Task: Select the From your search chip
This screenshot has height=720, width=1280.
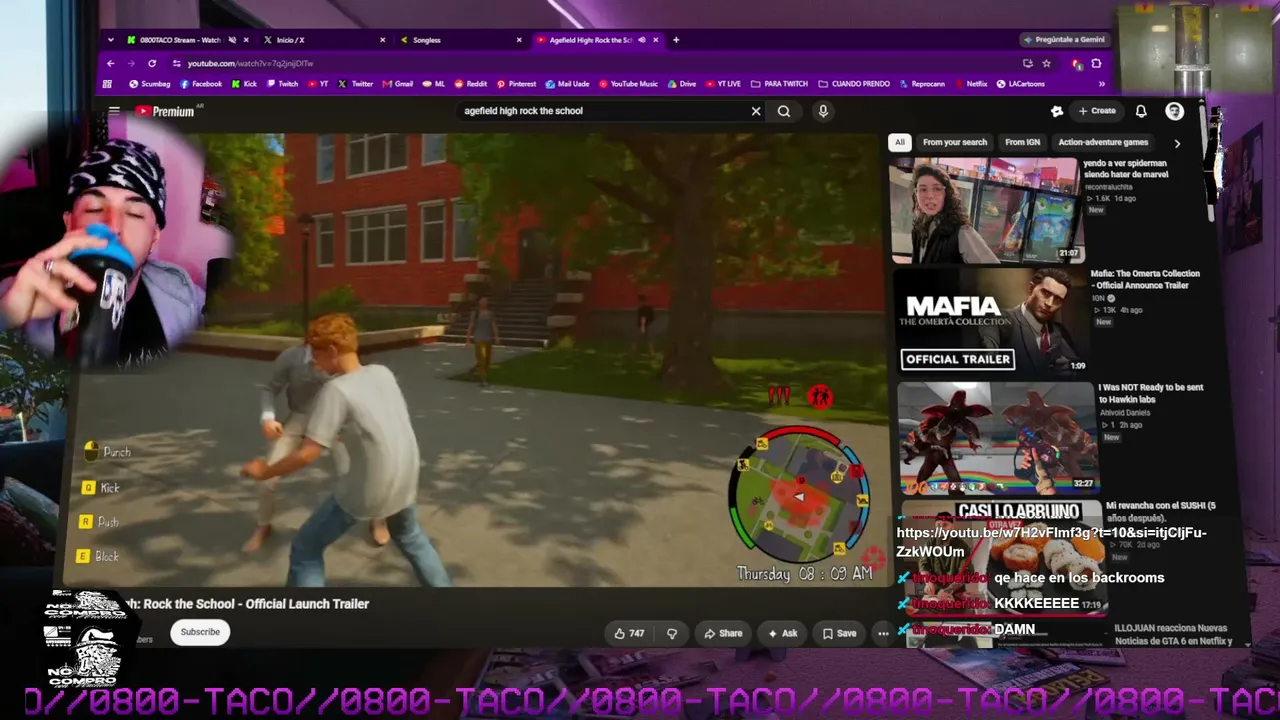Action: click(x=955, y=142)
